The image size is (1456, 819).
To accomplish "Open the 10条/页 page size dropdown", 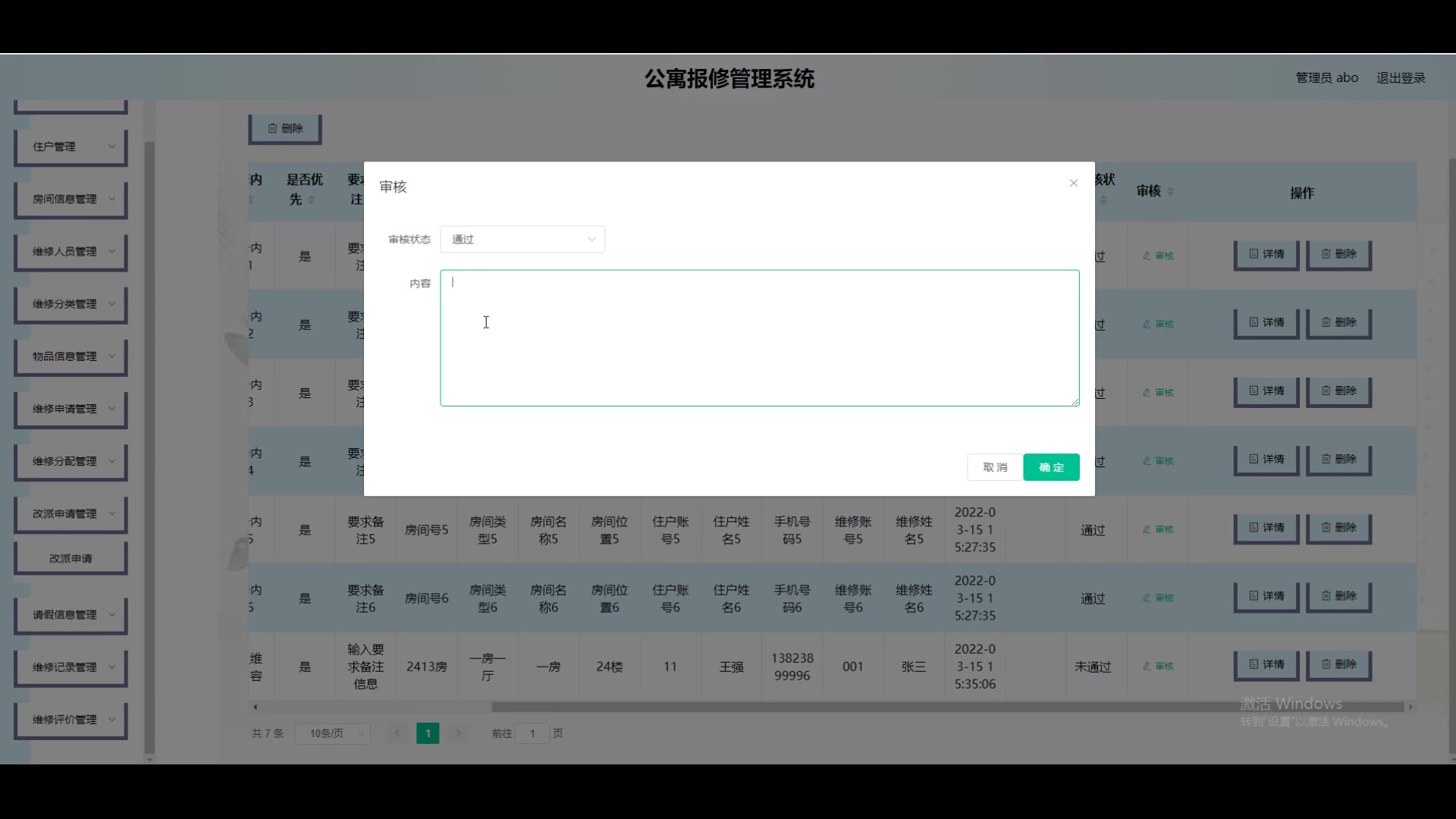I will point(333,733).
